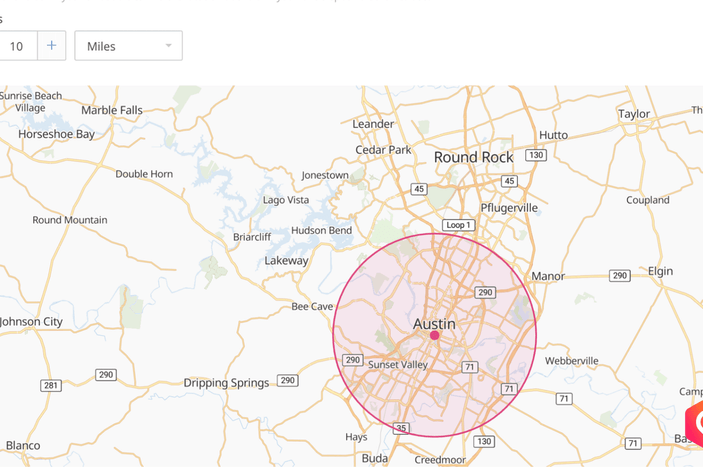Click the Loop 1 highway shield
The width and height of the screenshot is (703, 467).
[458, 226]
